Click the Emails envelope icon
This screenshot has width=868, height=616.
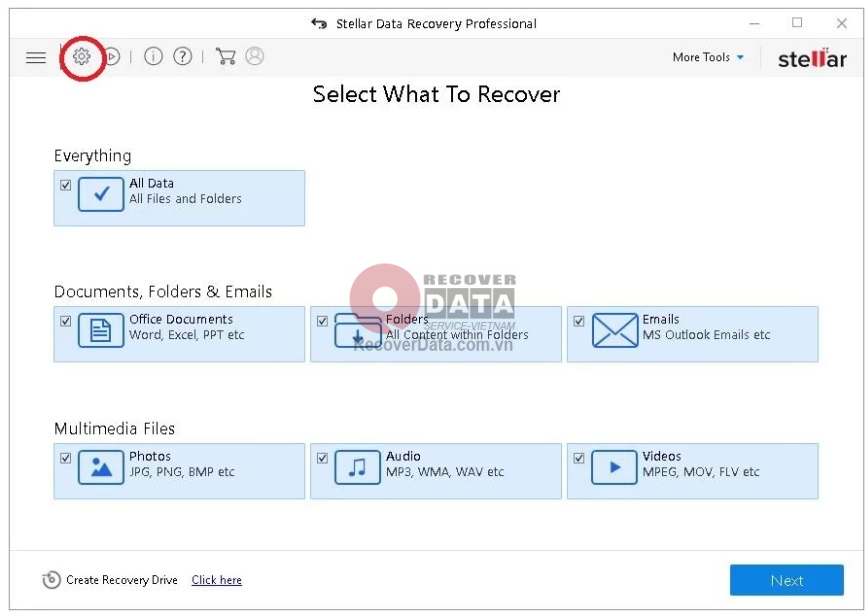pos(614,330)
